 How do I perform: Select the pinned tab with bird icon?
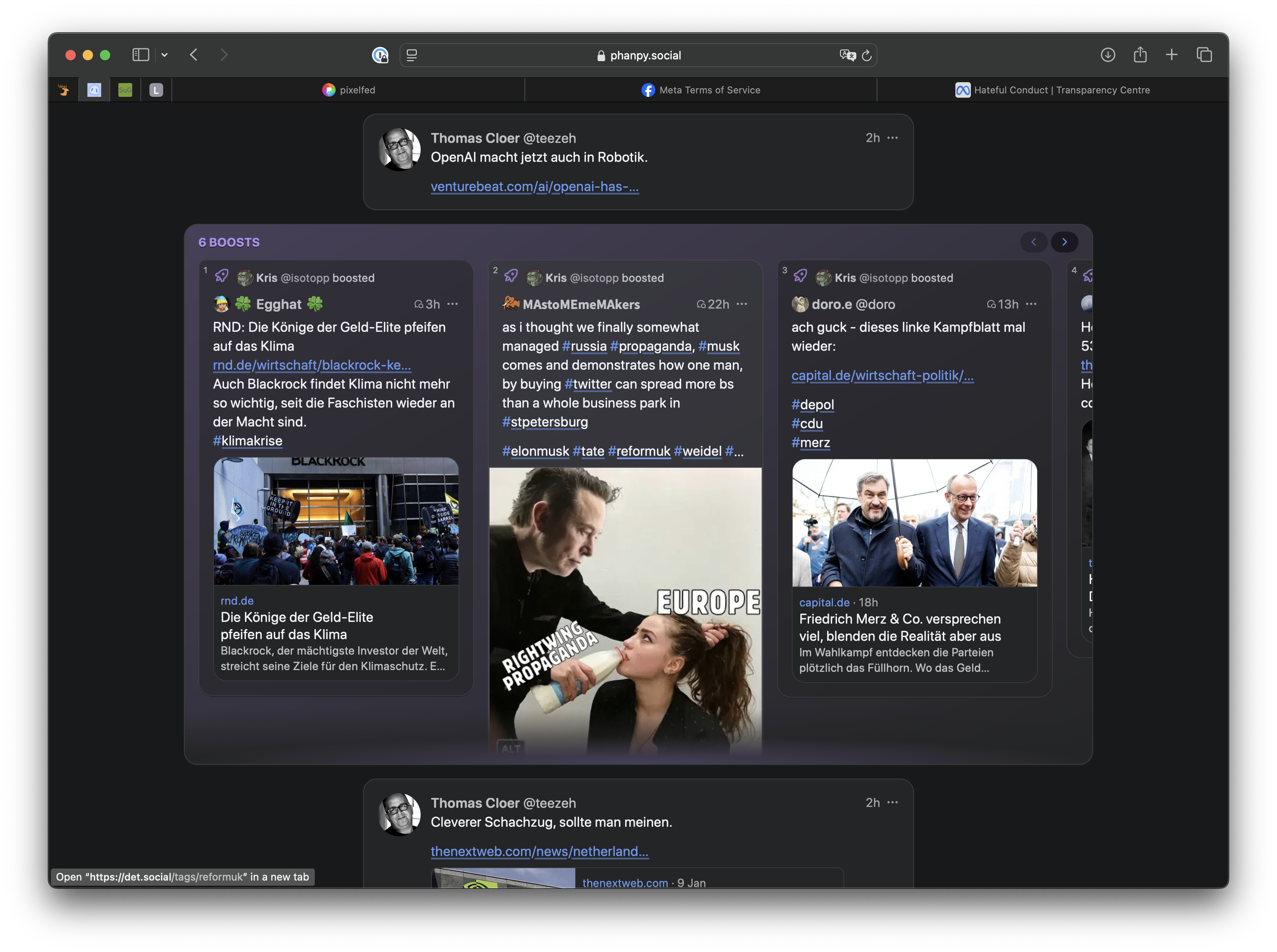63,90
